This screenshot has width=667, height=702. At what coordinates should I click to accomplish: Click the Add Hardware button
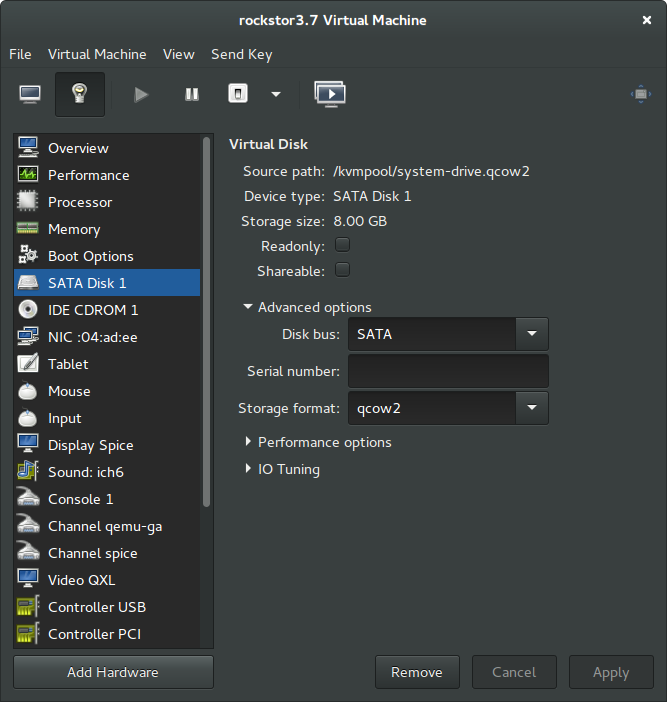coord(113,673)
